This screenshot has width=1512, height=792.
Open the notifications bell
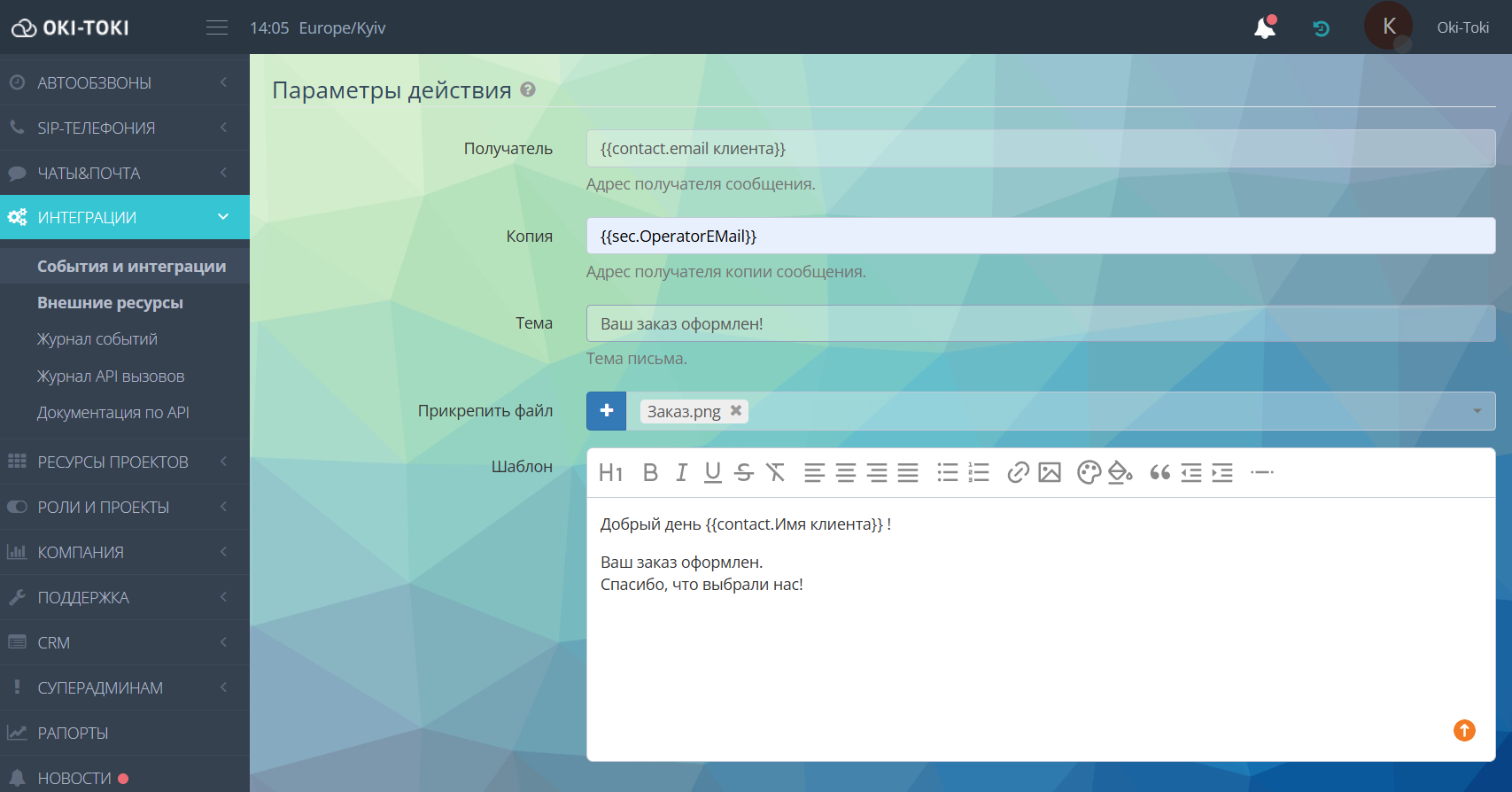click(x=1265, y=27)
